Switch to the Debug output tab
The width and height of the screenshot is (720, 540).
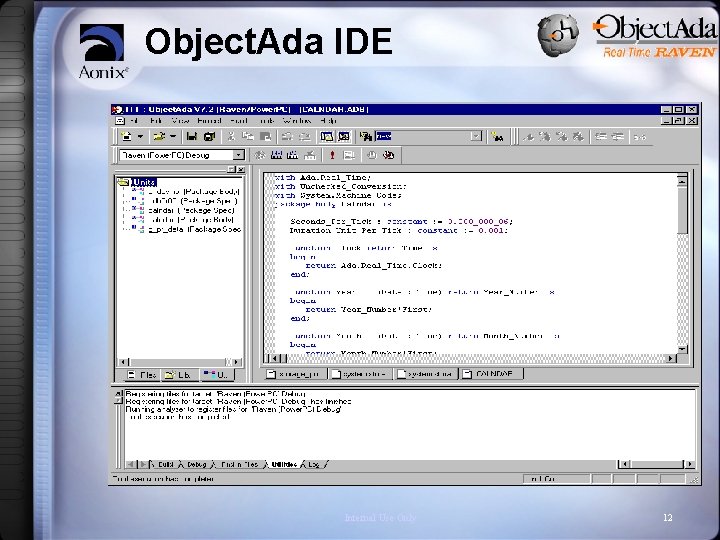tap(196, 464)
